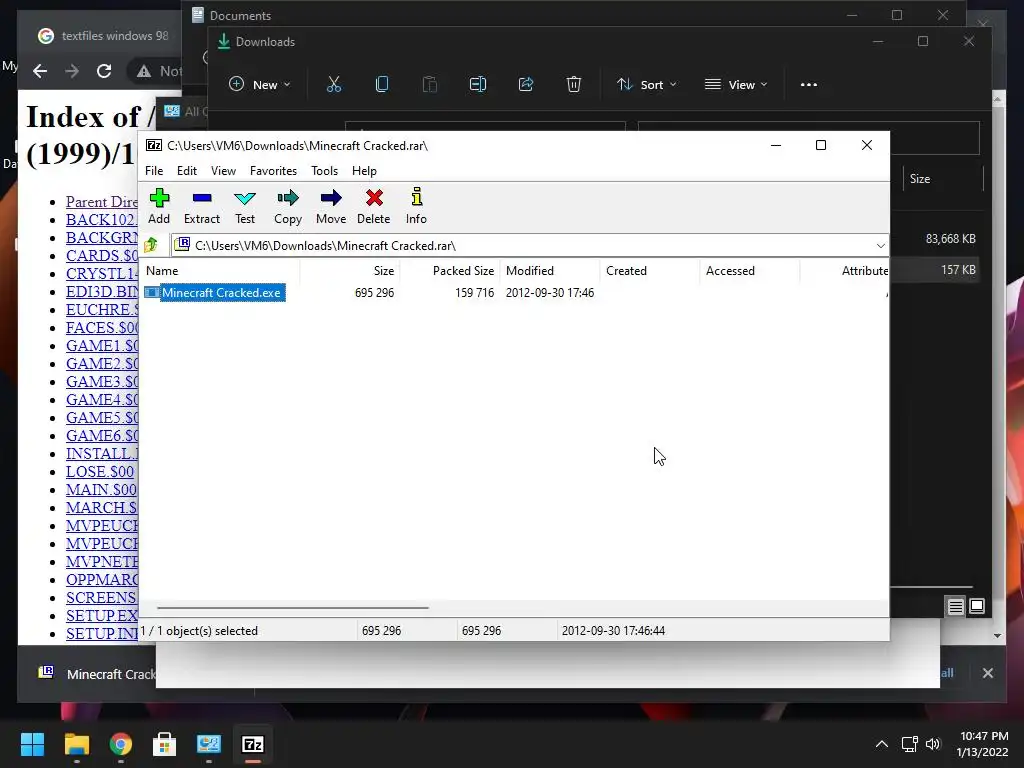Click the Cut icon in Downloads toolbar
This screenshot has width=1024, height=768.
coord(334,84)
